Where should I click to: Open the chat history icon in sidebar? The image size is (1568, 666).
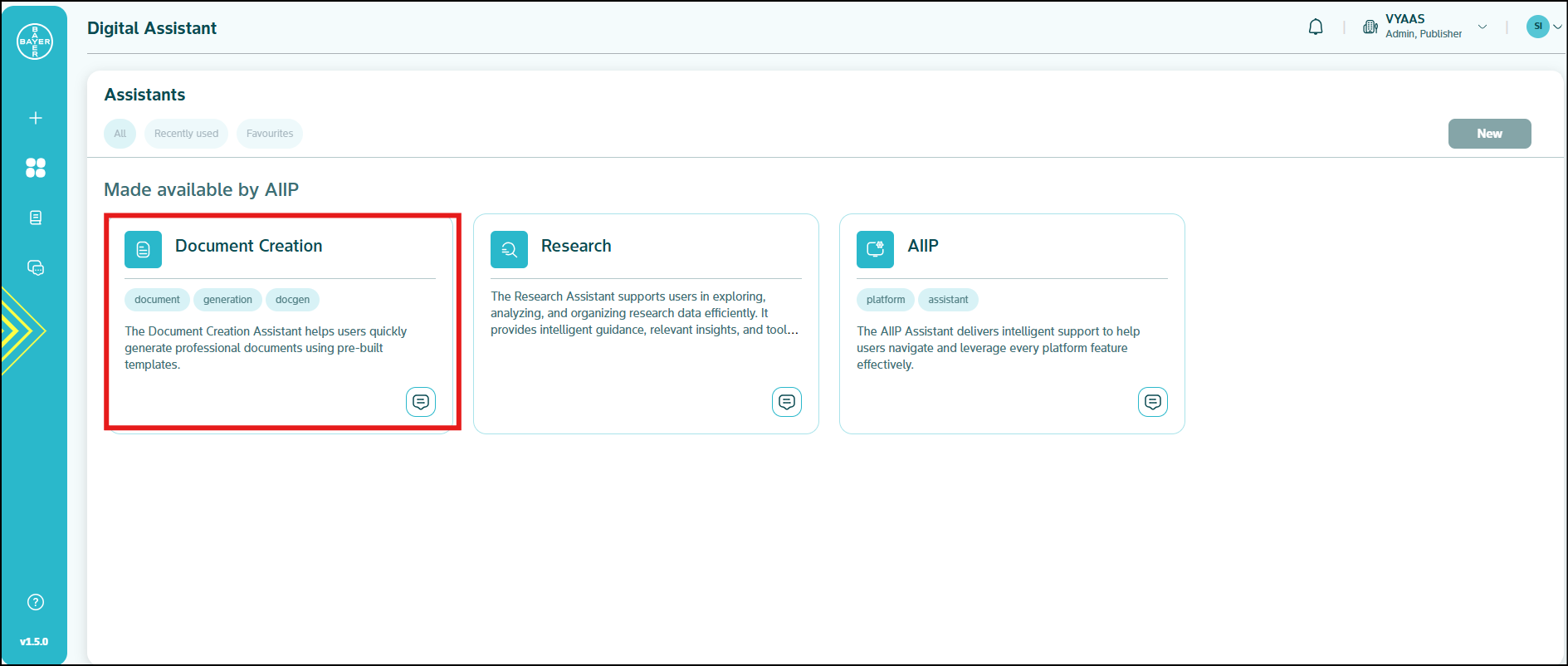(36, 267)
